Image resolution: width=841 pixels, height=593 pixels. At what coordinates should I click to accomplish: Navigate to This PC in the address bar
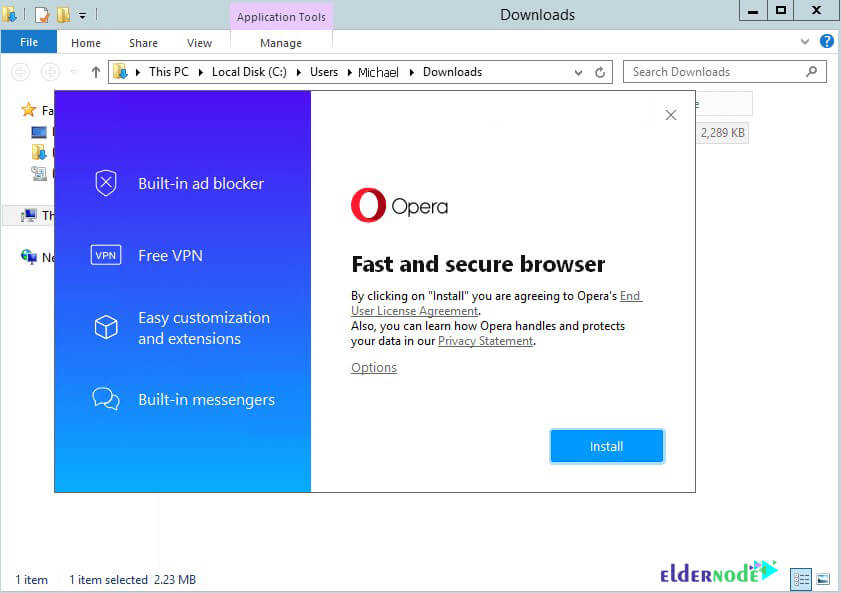(x=169, y=72)
